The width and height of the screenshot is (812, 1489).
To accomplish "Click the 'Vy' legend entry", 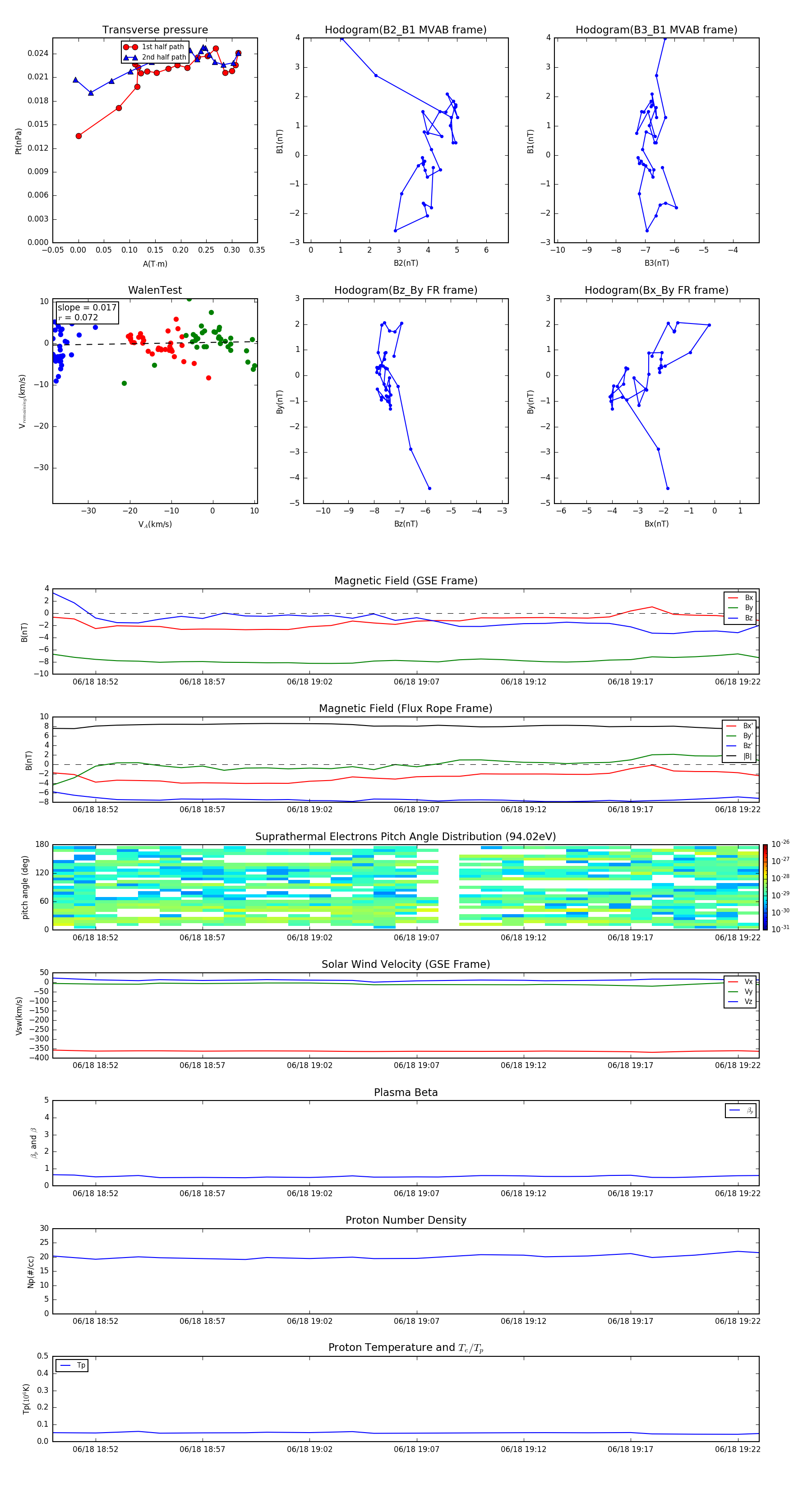I will pos(740,992).
